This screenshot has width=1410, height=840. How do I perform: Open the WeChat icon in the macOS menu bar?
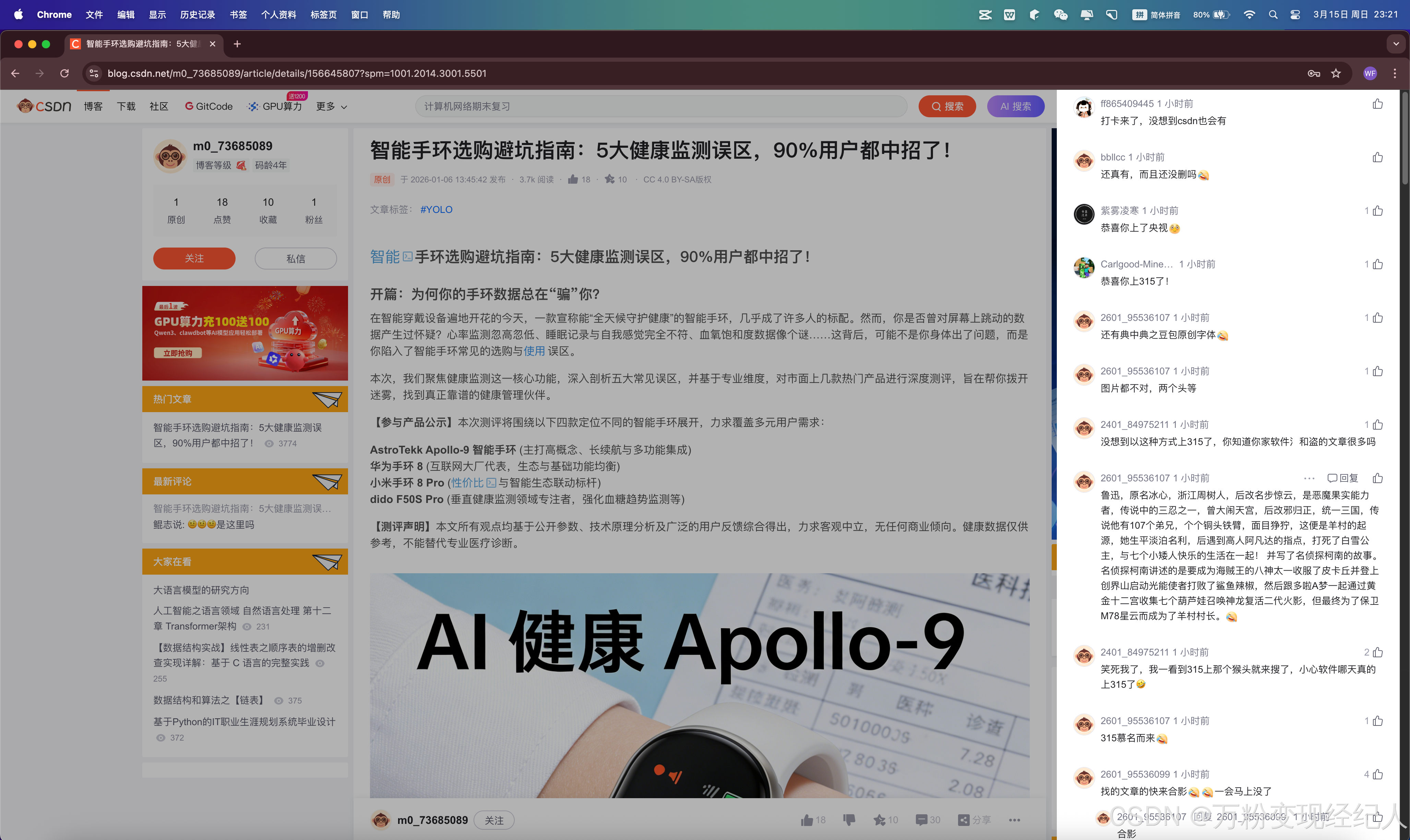[x=1061, y=15]
